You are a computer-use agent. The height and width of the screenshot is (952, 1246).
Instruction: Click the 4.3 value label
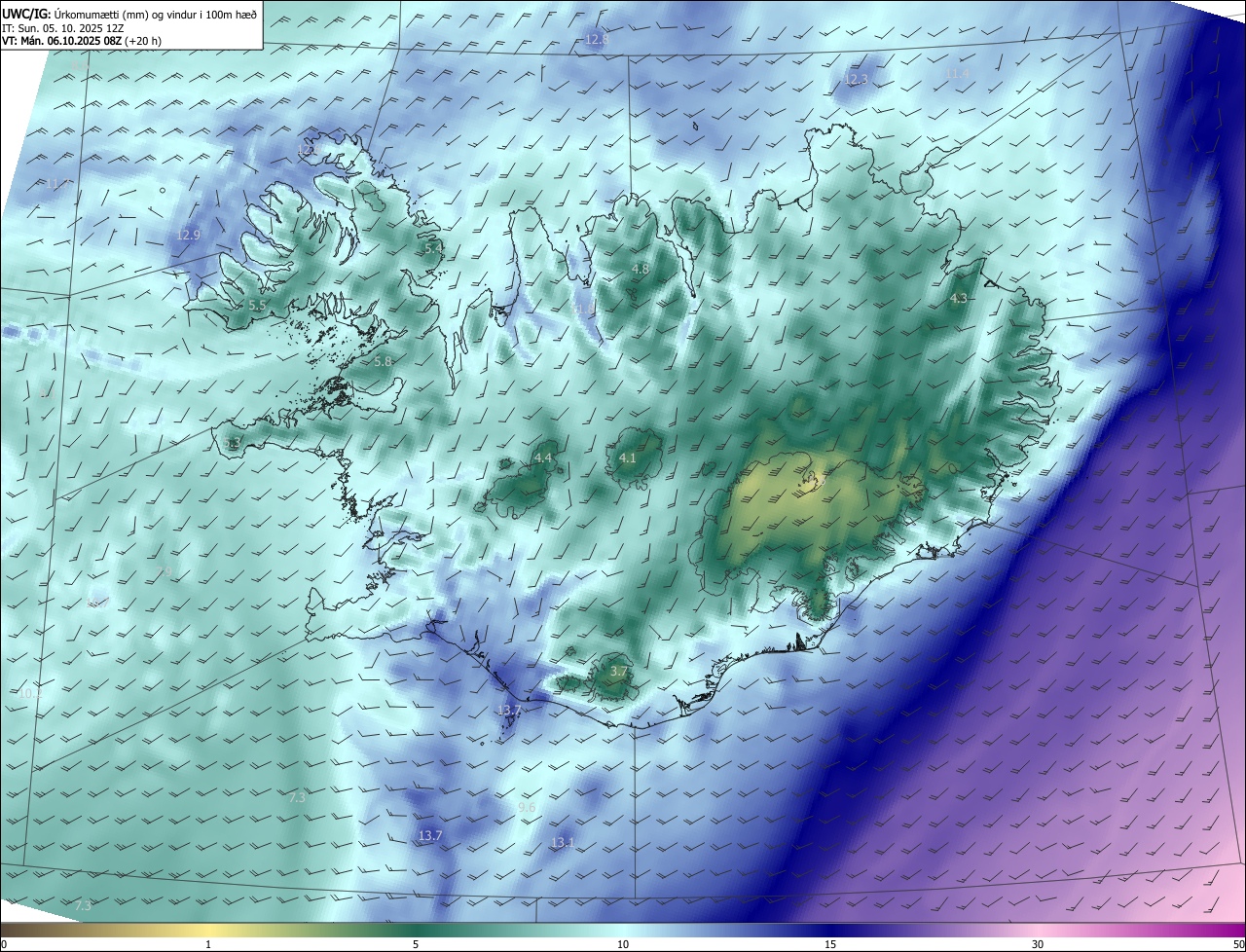(x=959, y=299)
